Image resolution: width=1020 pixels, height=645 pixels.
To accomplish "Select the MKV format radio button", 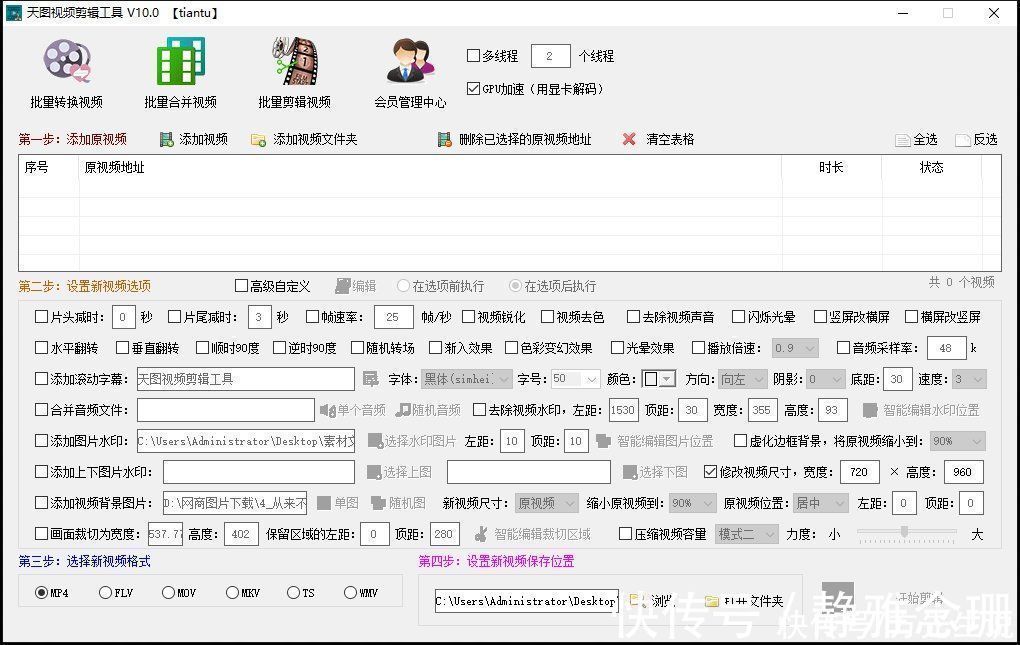I will [232, 592].
